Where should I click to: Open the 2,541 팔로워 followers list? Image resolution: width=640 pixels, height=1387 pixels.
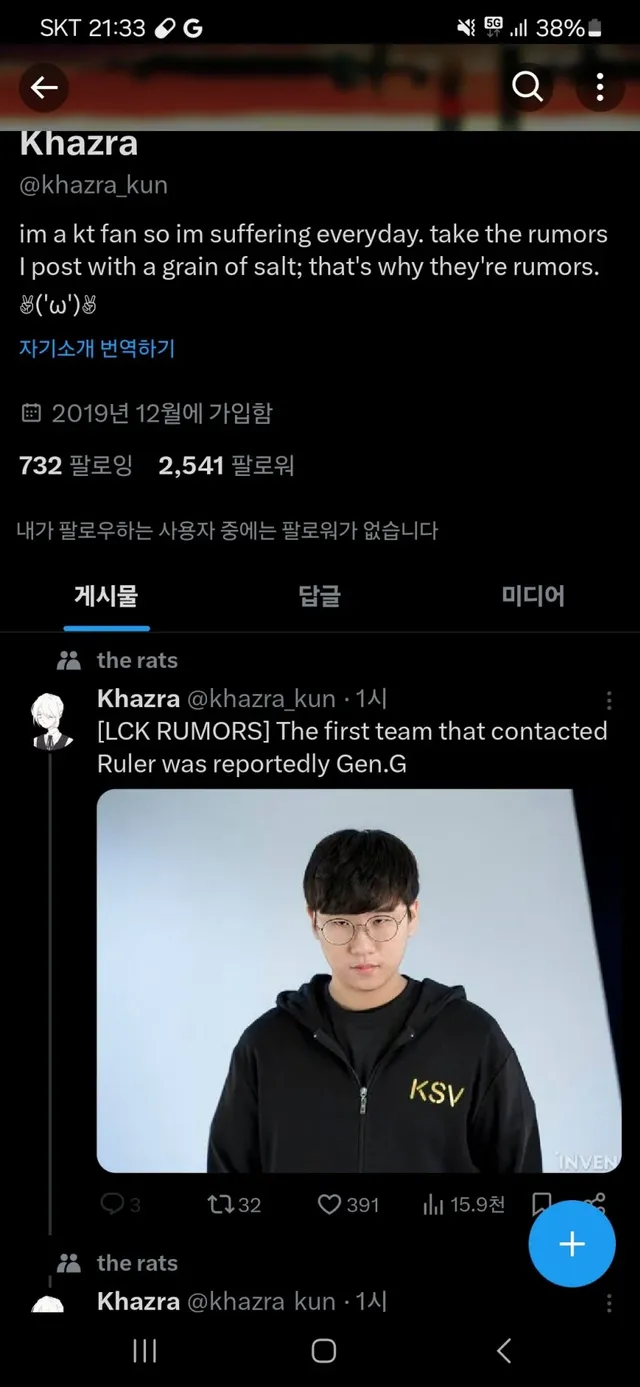[x=226, y=465]
